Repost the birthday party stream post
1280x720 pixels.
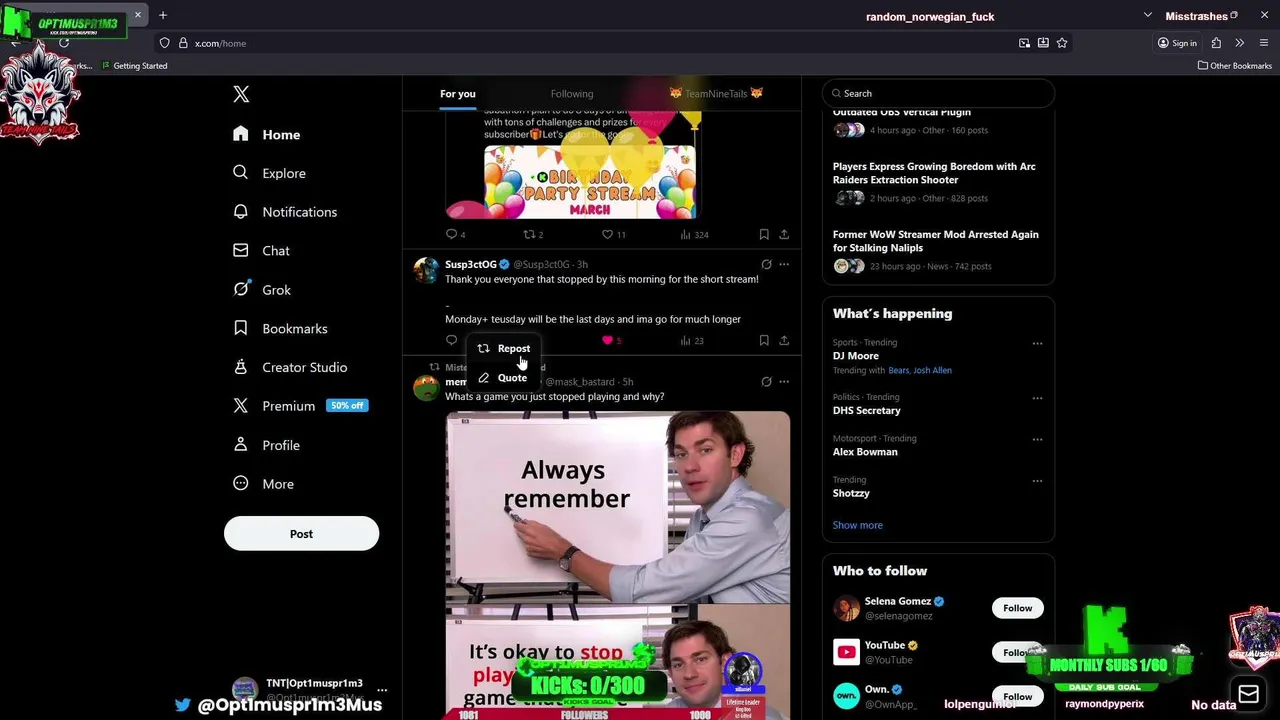[529, 235]
